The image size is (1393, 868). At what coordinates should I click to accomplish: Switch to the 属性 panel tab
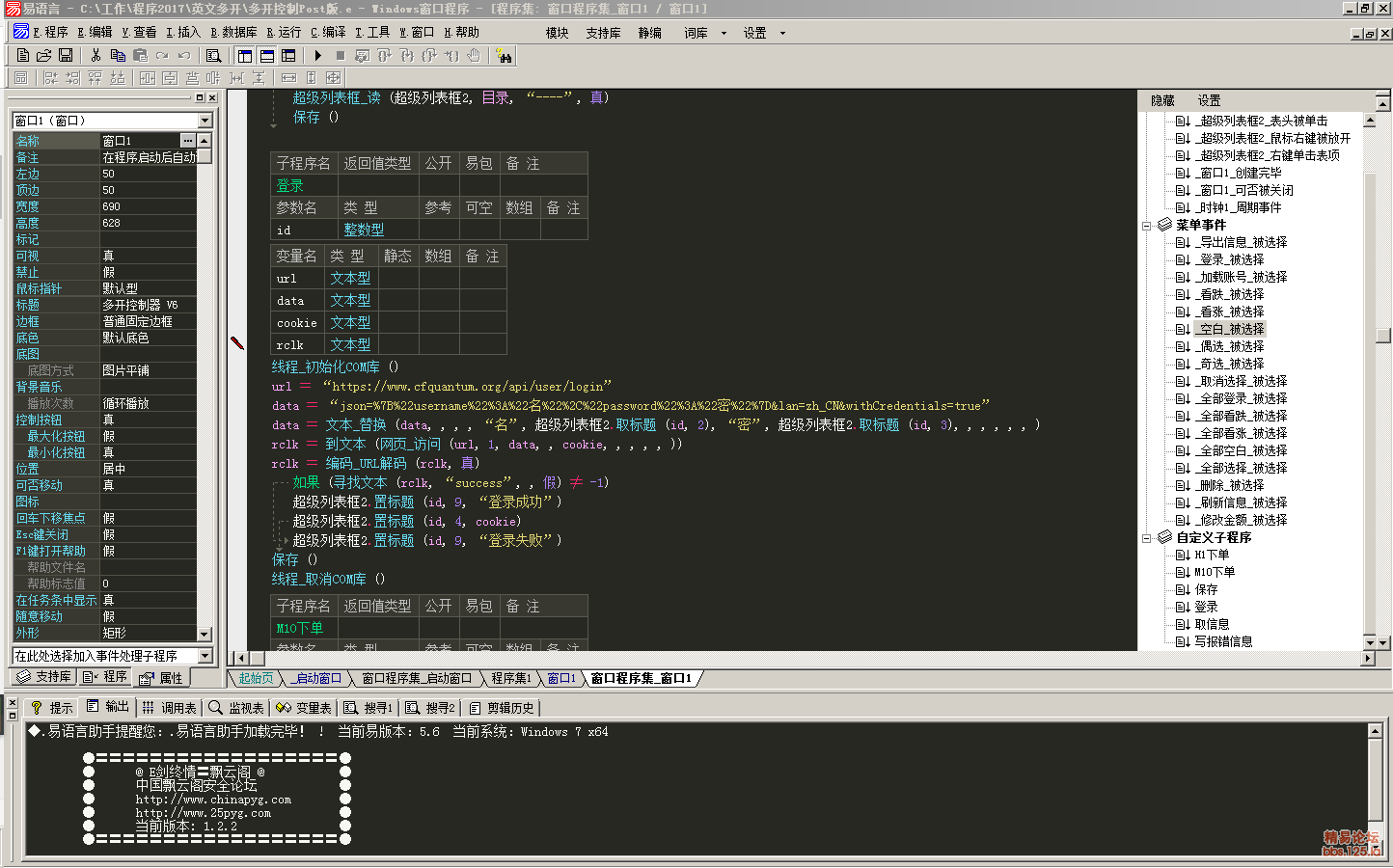click(x=161, y=678)
